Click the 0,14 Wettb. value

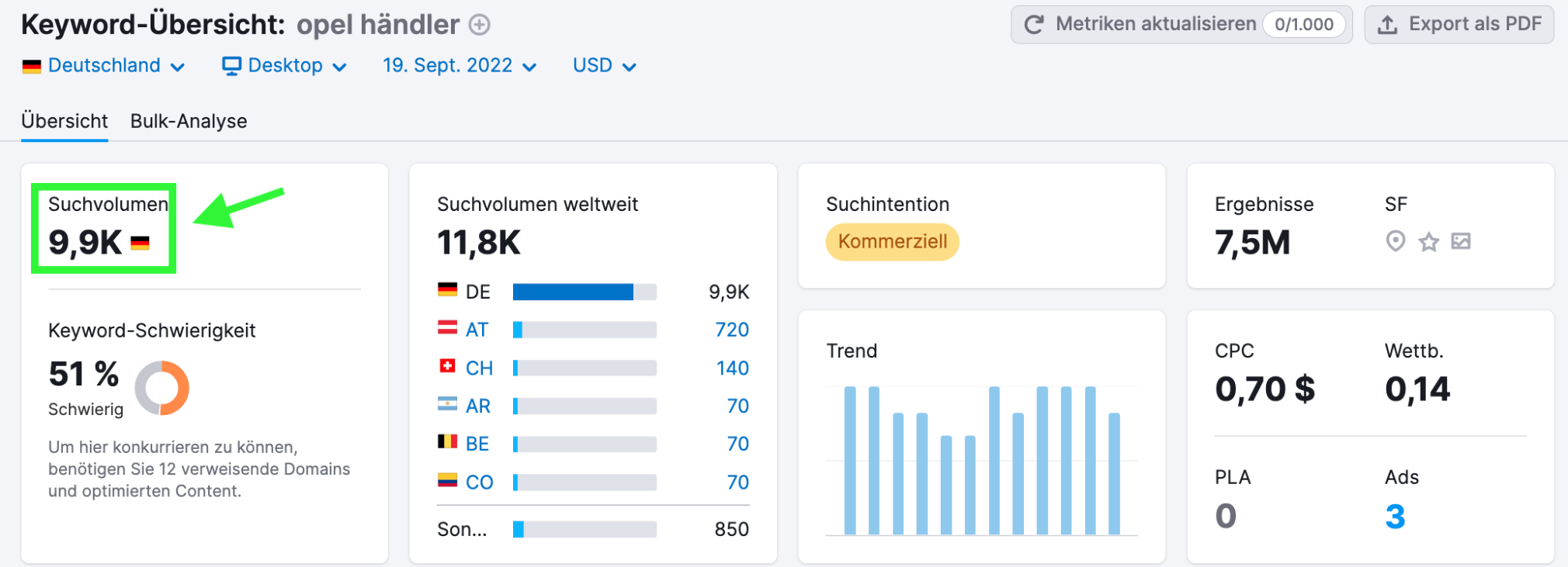1417,389
